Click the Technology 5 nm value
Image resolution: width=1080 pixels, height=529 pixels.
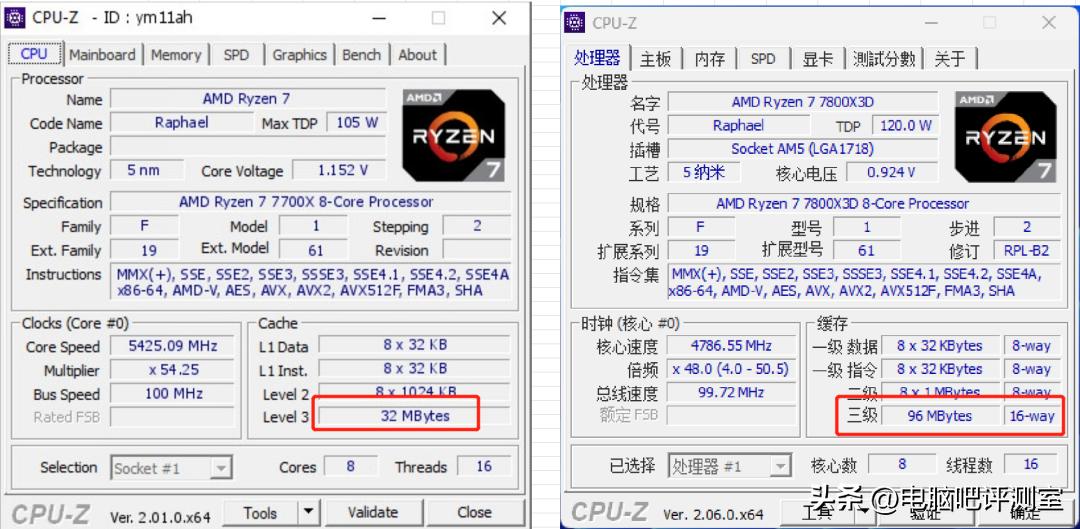[x=147, y=170]
